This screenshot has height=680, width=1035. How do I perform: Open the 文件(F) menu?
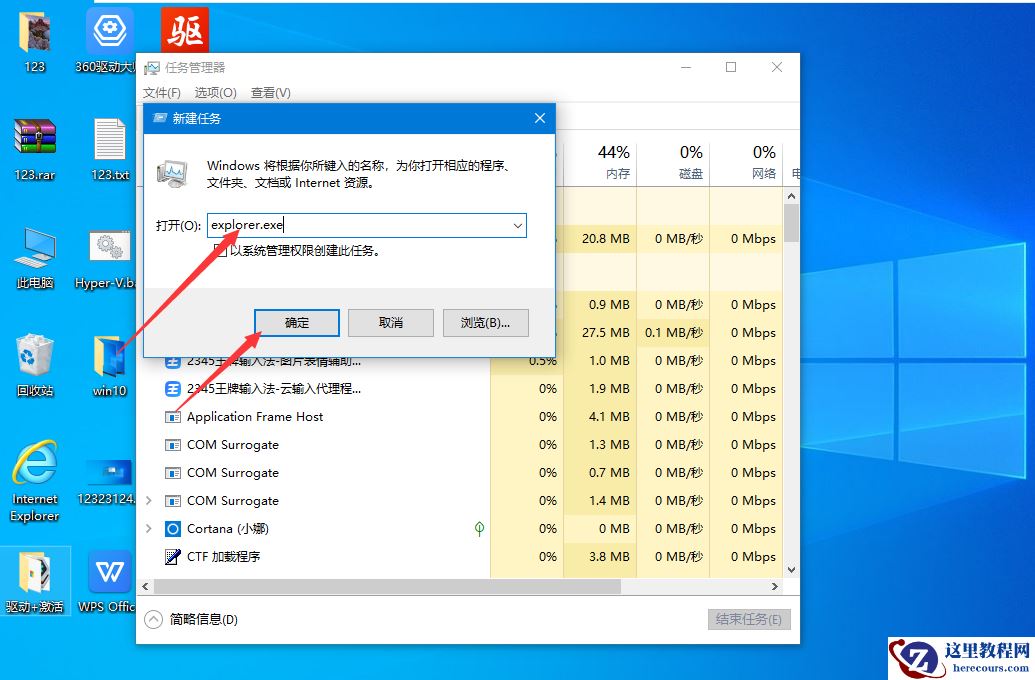[x=162, y=92]
